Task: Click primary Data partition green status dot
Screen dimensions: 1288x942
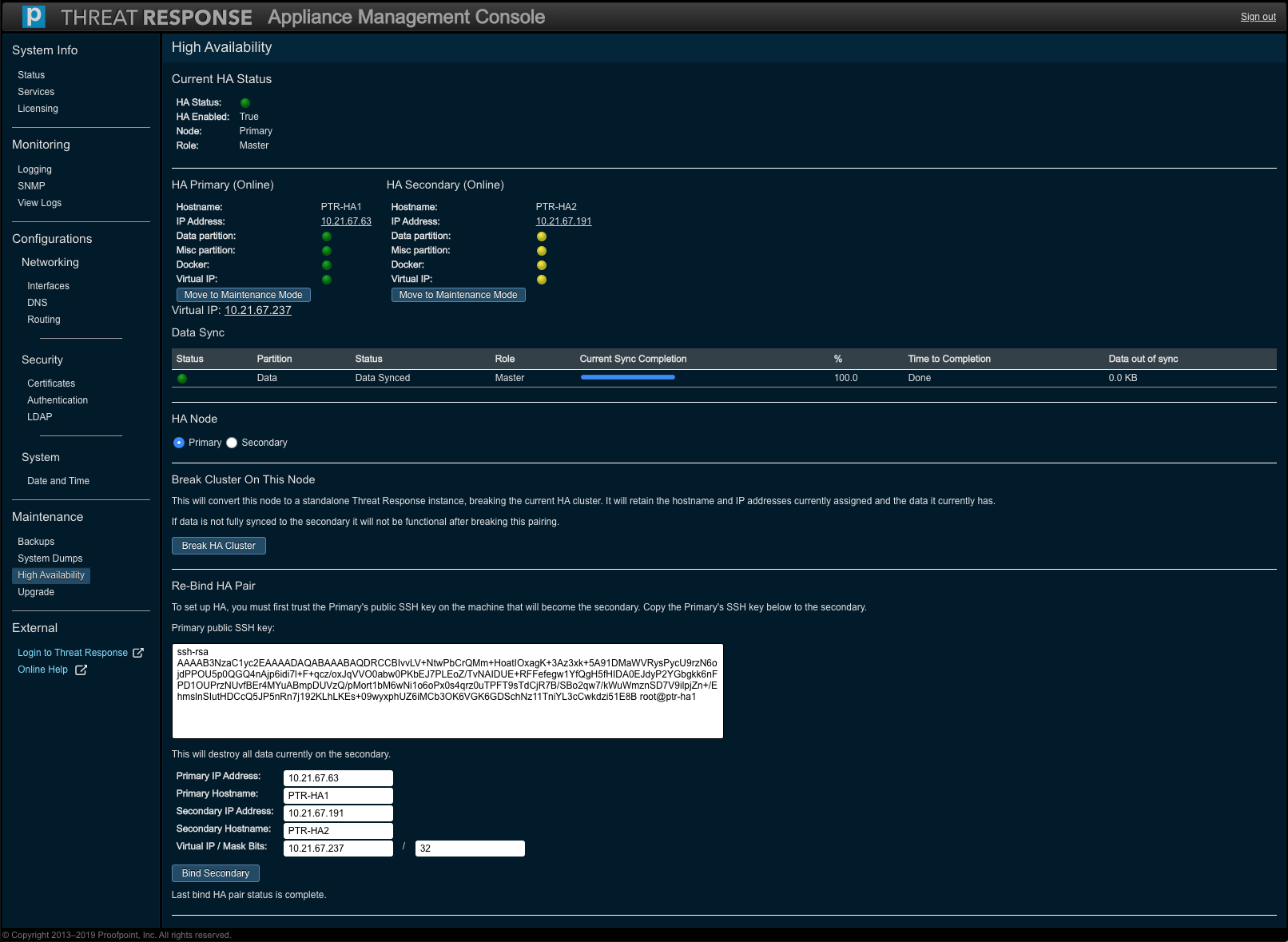Action: pos(327,236)
